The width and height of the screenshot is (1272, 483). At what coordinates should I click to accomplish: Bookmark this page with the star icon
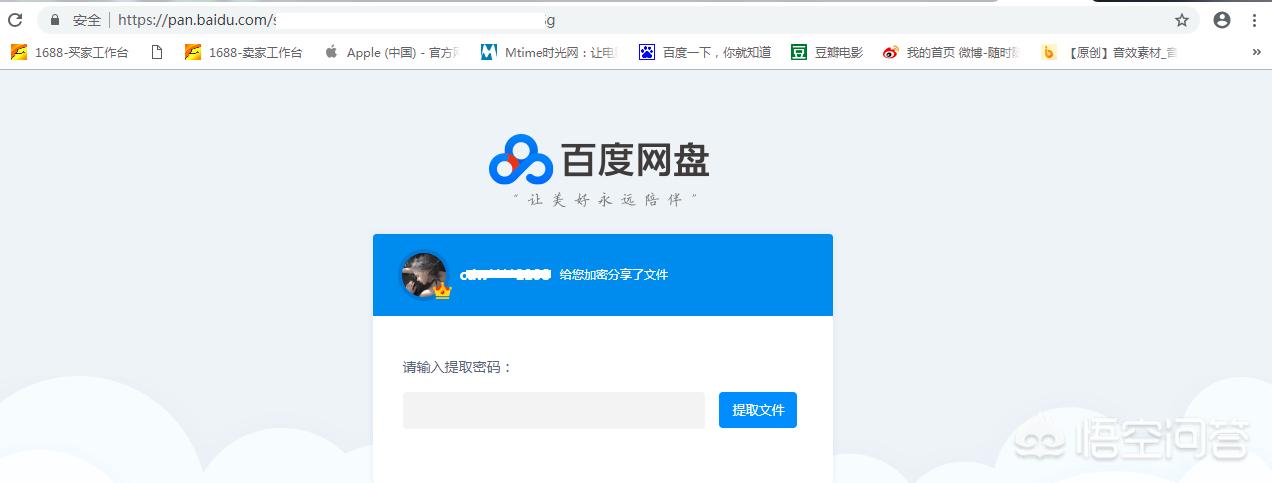(x=1181, y=20)
